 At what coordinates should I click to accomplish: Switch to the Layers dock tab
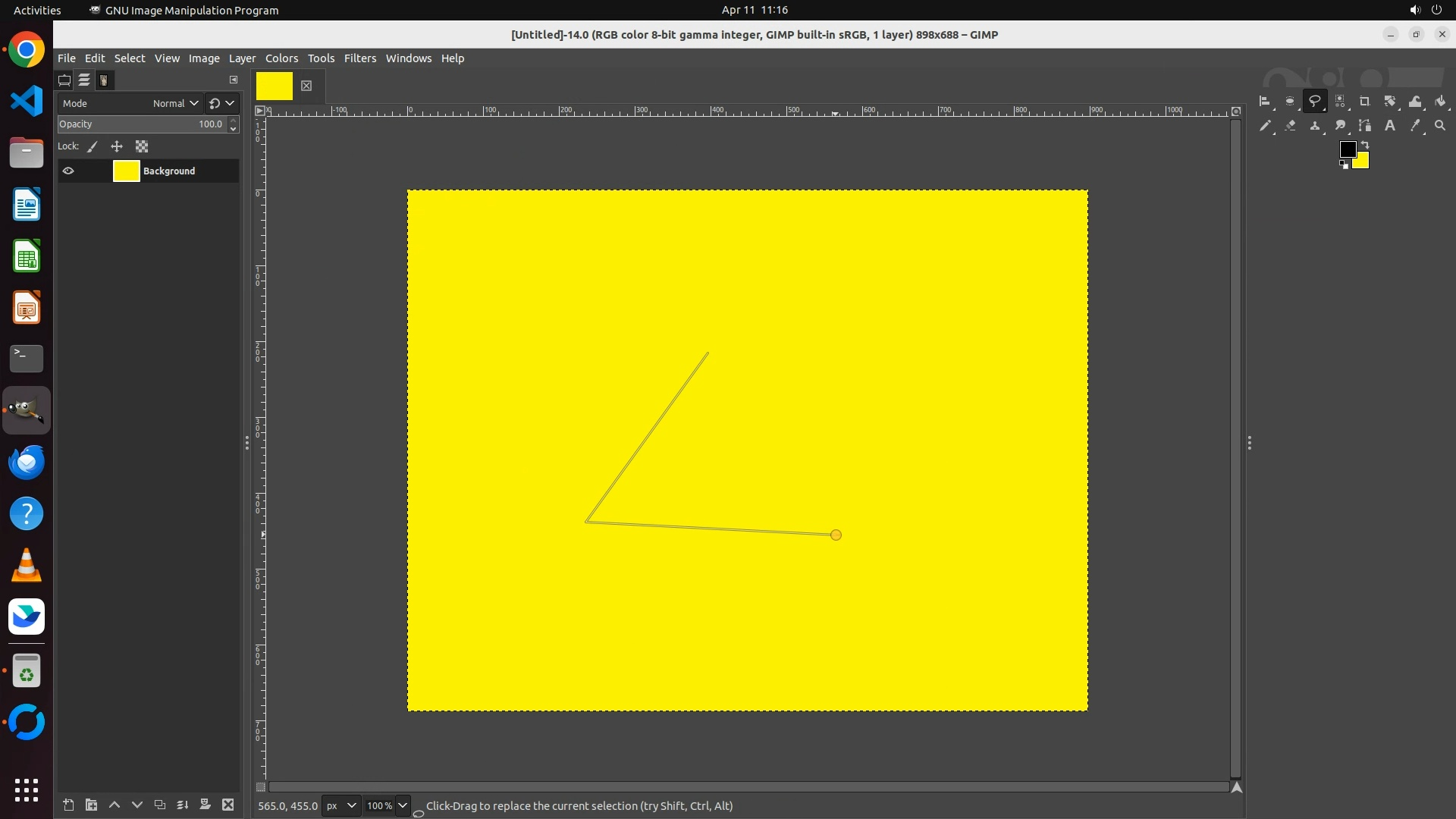click(84, 80)
